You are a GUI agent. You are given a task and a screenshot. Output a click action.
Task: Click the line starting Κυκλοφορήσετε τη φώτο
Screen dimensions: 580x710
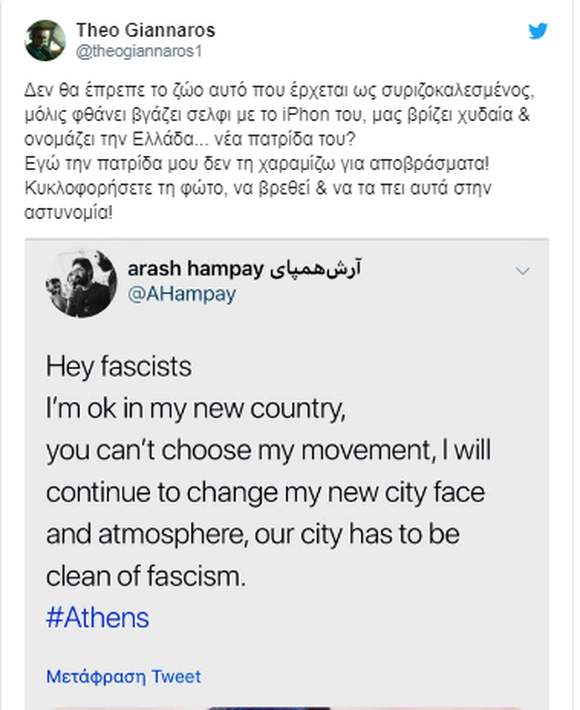(x=258, y=188)
